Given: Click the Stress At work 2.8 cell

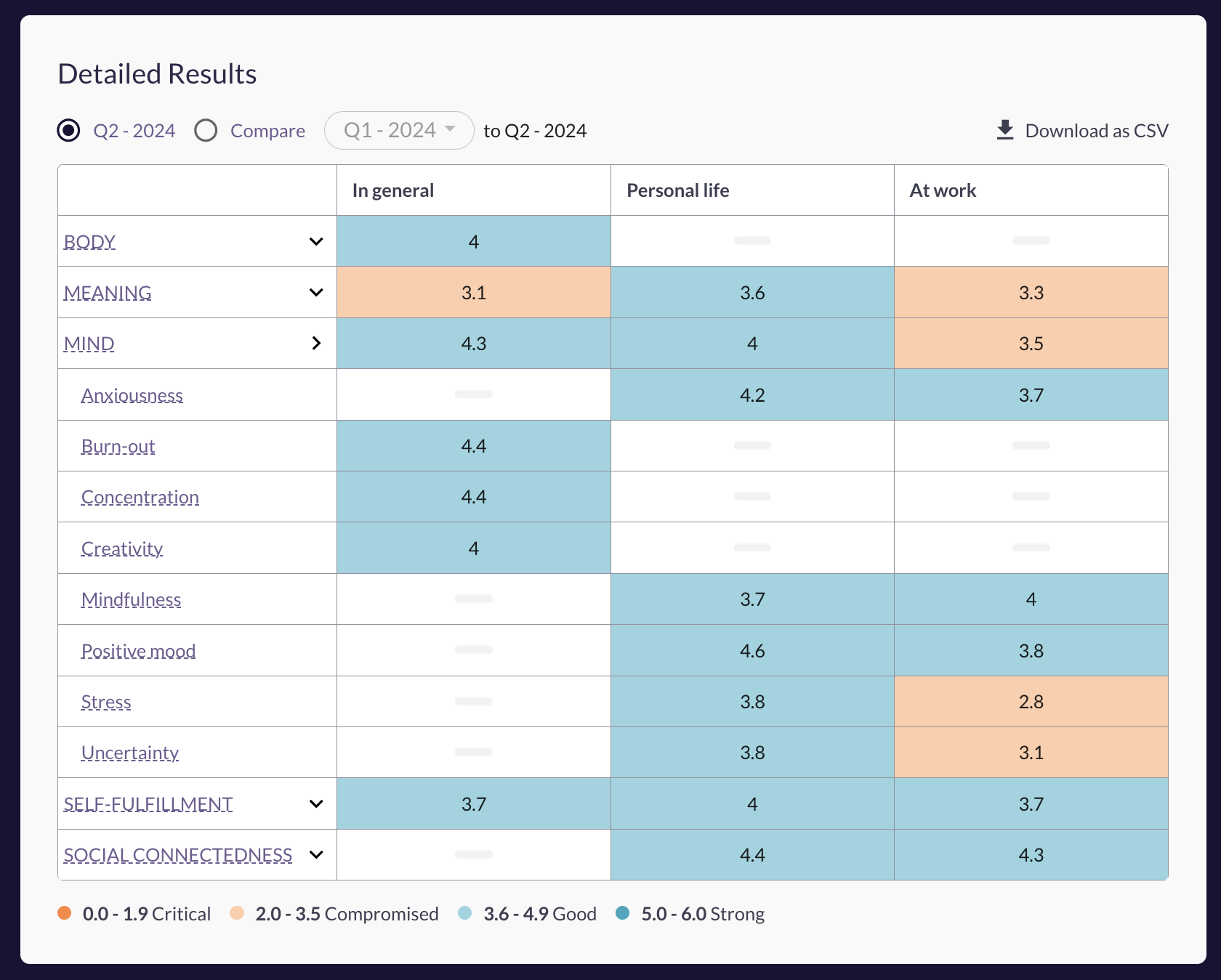Looking at the screenshot, I should pos(1031,702).
